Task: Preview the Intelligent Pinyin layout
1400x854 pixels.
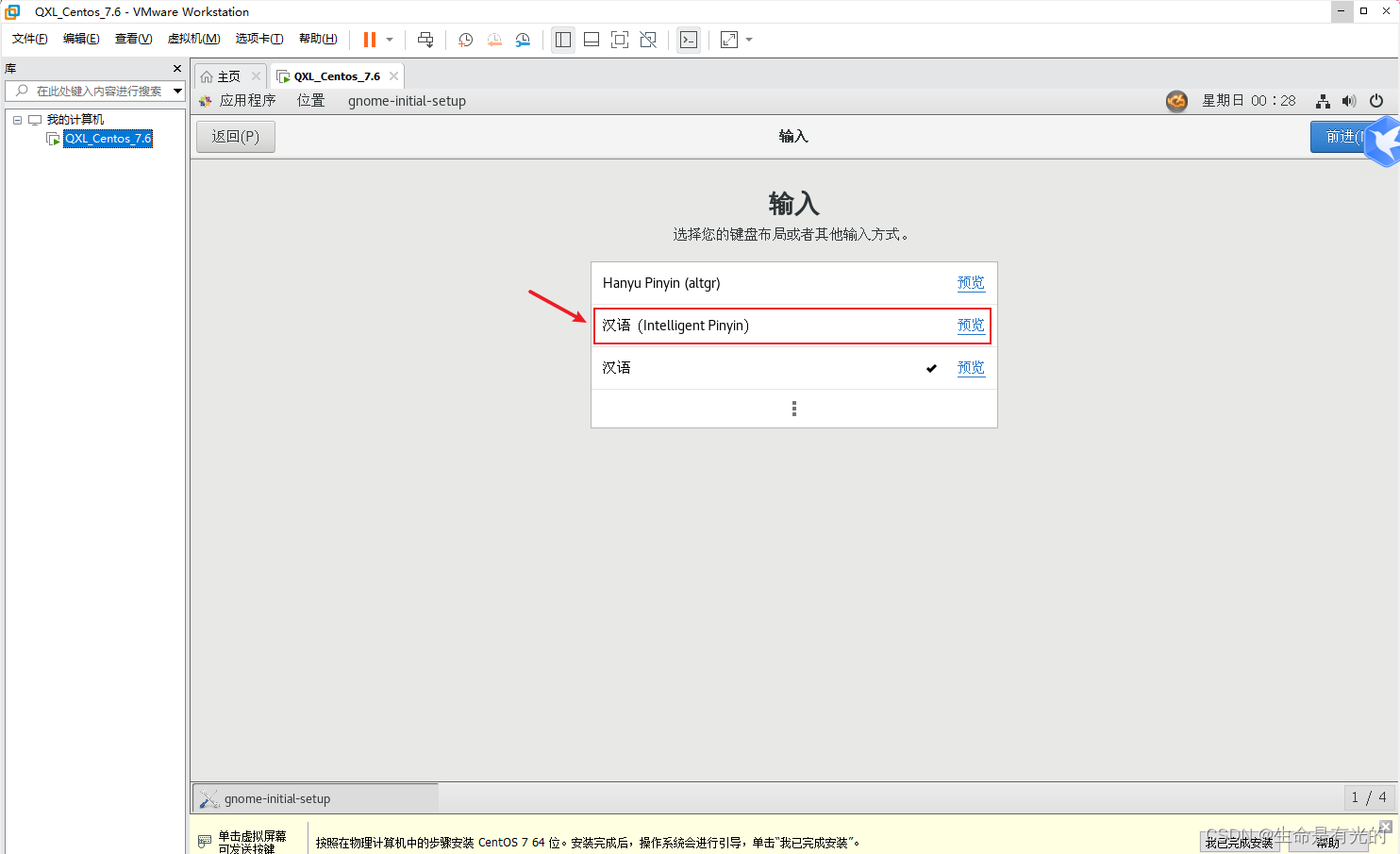Action: point(971,326)
